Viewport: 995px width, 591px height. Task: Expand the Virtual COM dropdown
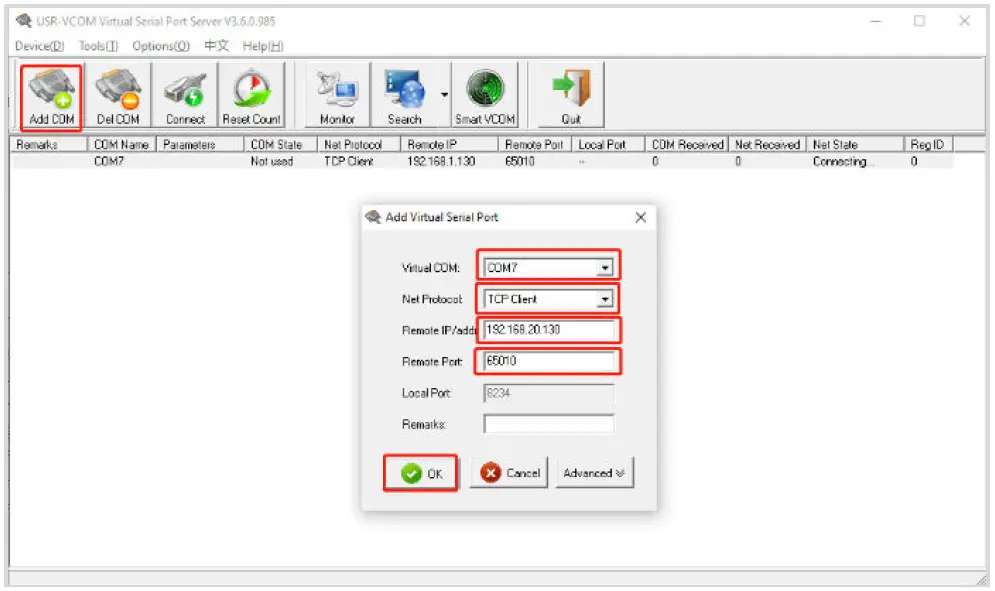pyautogui.click(x=605, y=268)
